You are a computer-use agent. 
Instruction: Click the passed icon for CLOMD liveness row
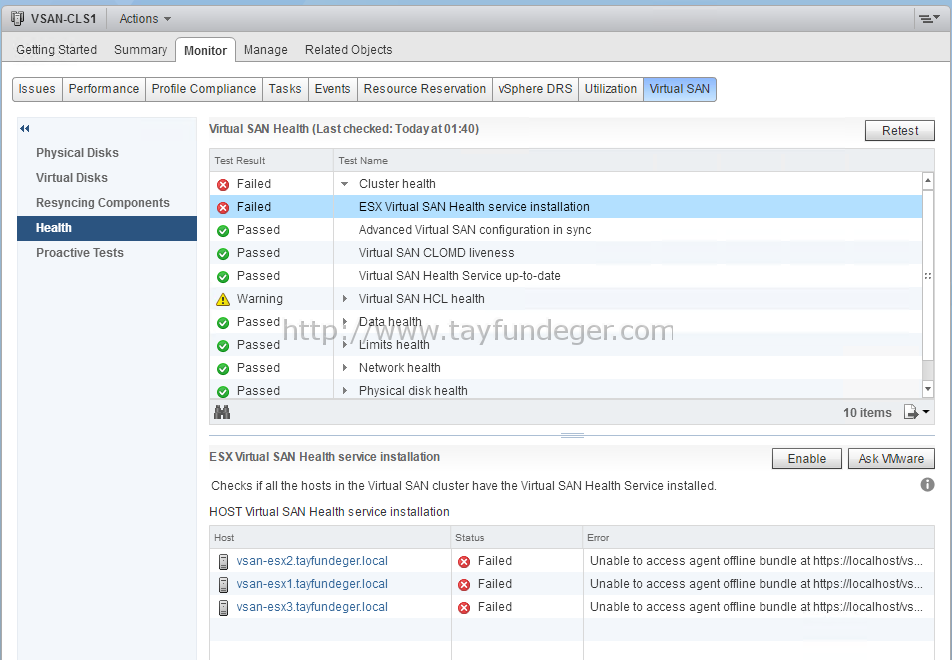[x=223, y=254]
